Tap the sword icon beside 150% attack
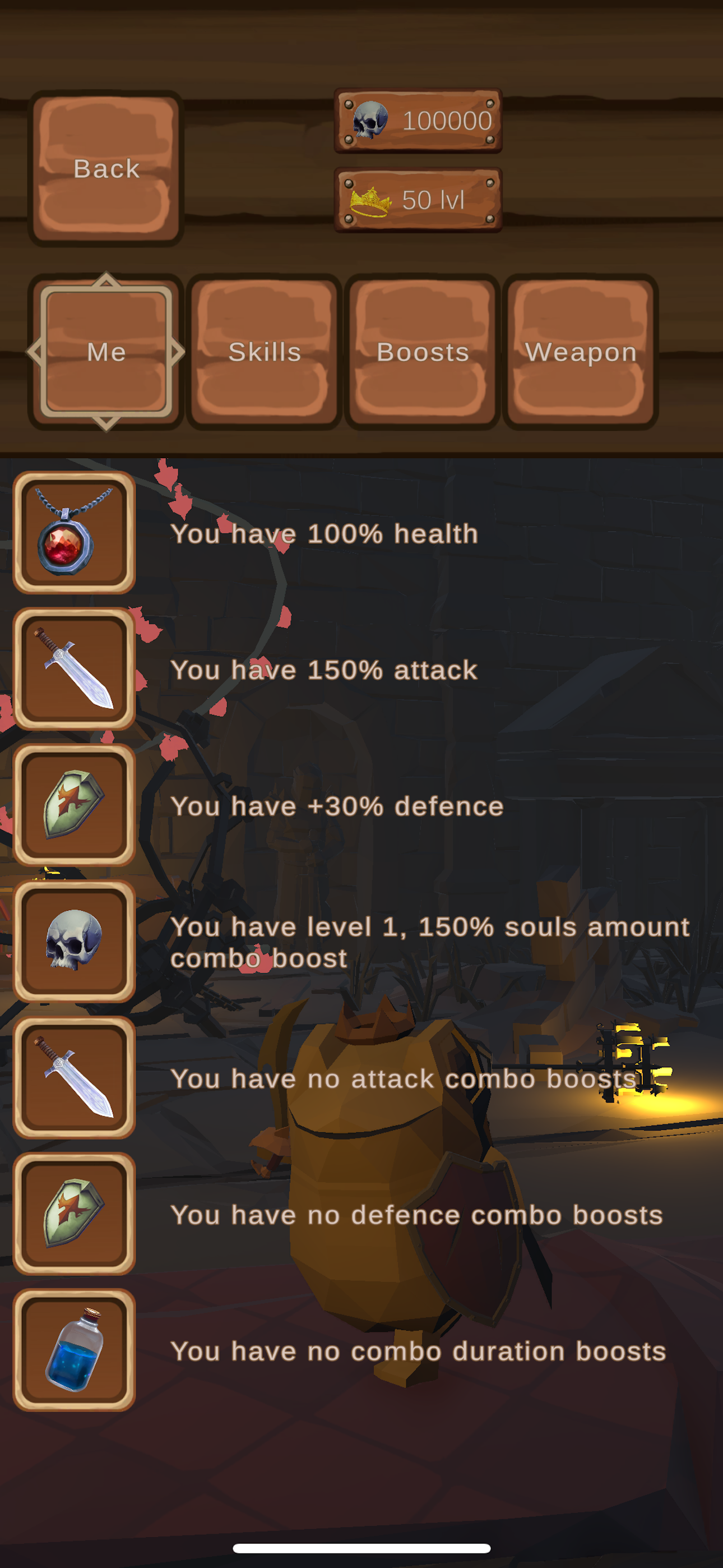 coord(74,669)
